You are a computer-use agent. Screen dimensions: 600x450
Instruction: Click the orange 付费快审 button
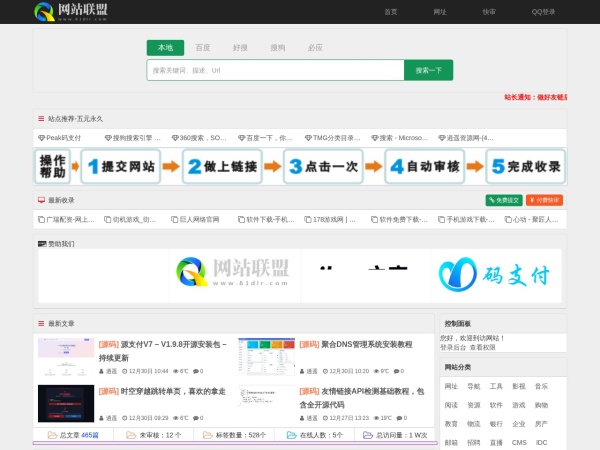point(544,200)
